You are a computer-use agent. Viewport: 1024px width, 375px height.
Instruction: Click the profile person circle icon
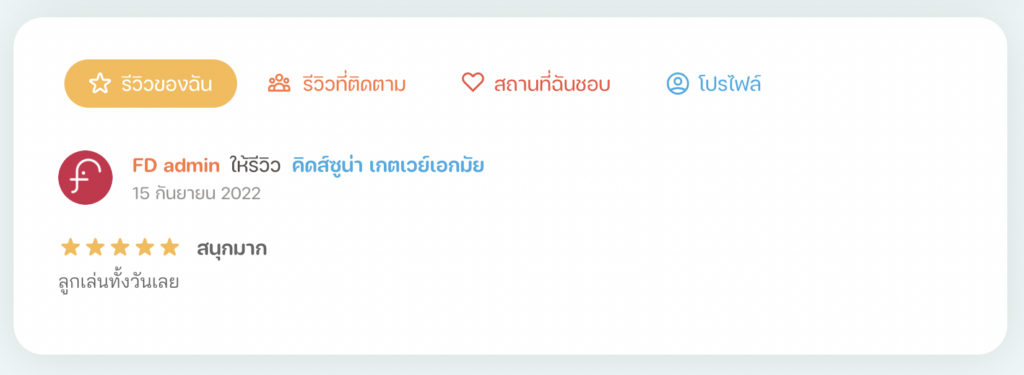(x=678, y=84)
